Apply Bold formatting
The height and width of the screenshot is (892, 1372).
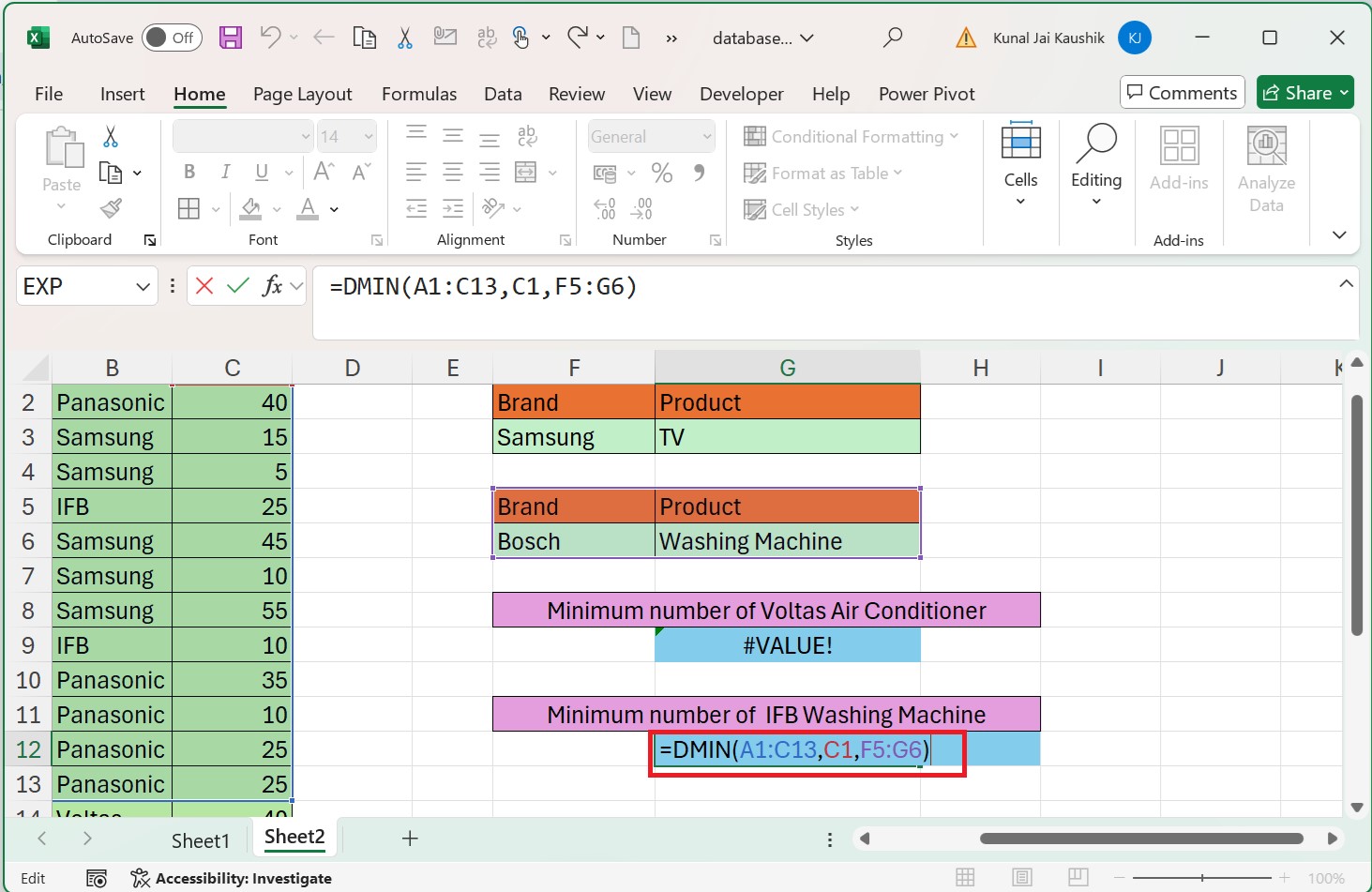(189, 172)
